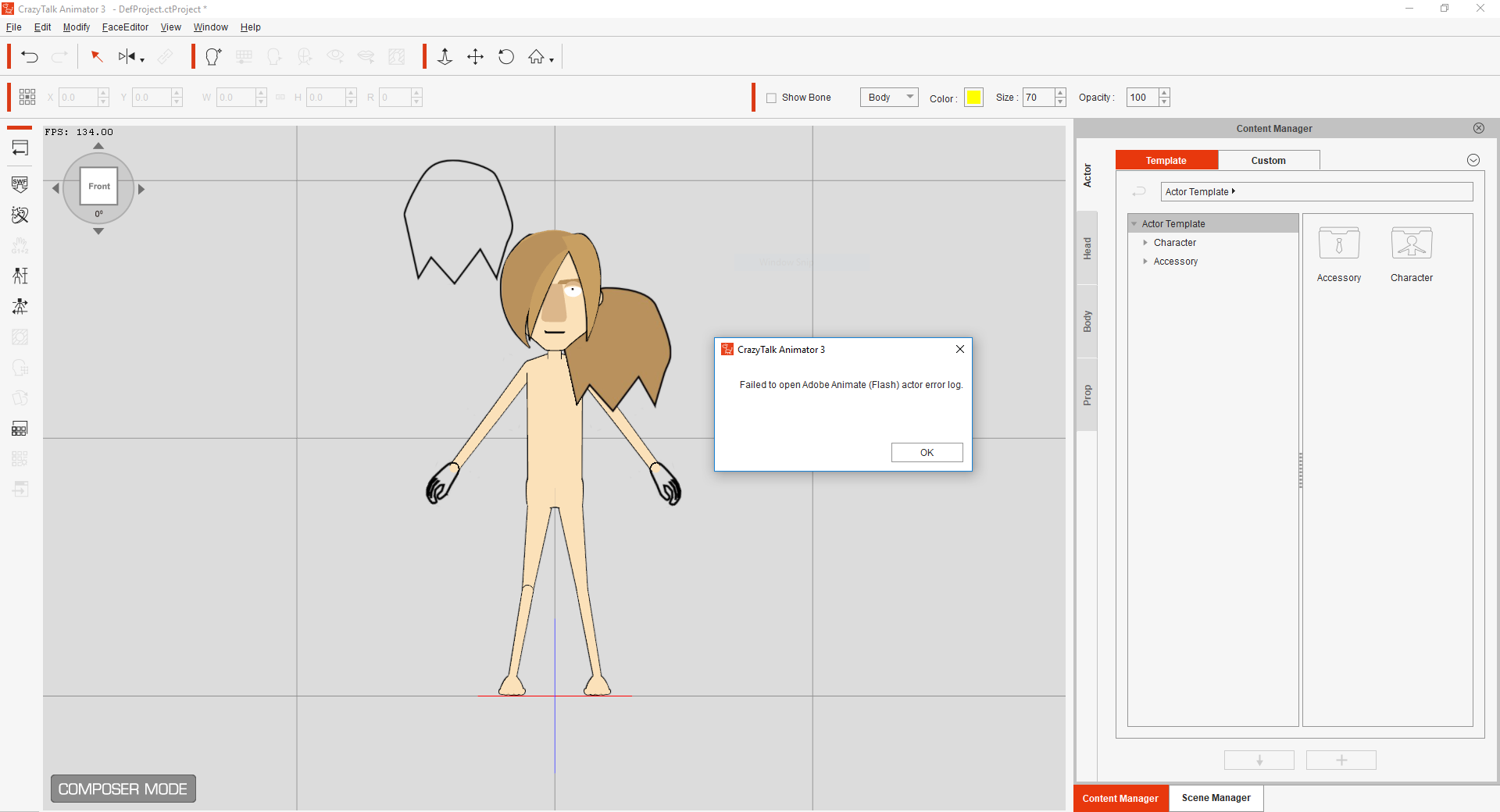Select the Prop vertical tab
The image size is (1500, 812).
point(1087,395)
